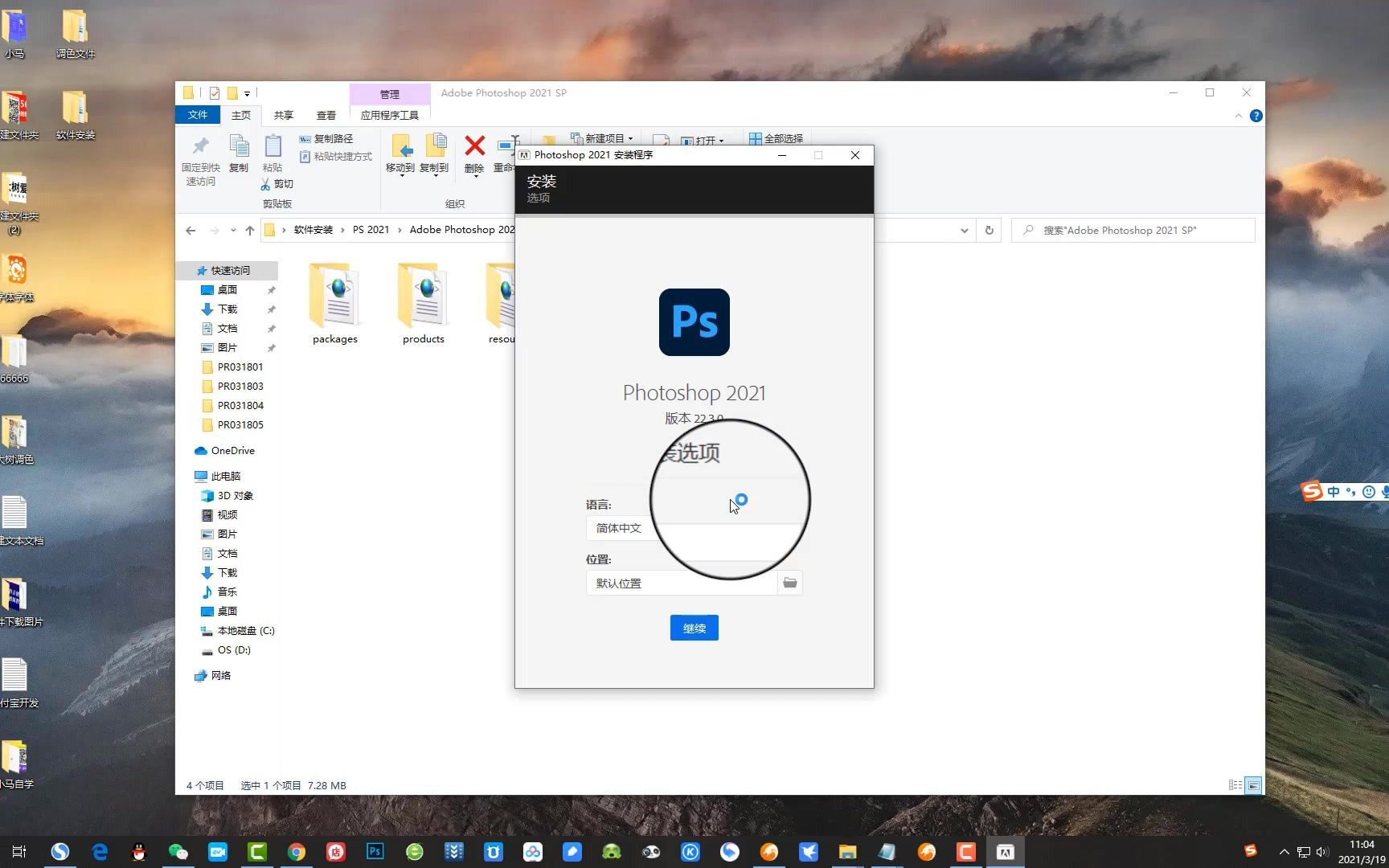This screenshot has height=868, width=1389.
Task: Select the products folder
Action: (x=424, y=304)
